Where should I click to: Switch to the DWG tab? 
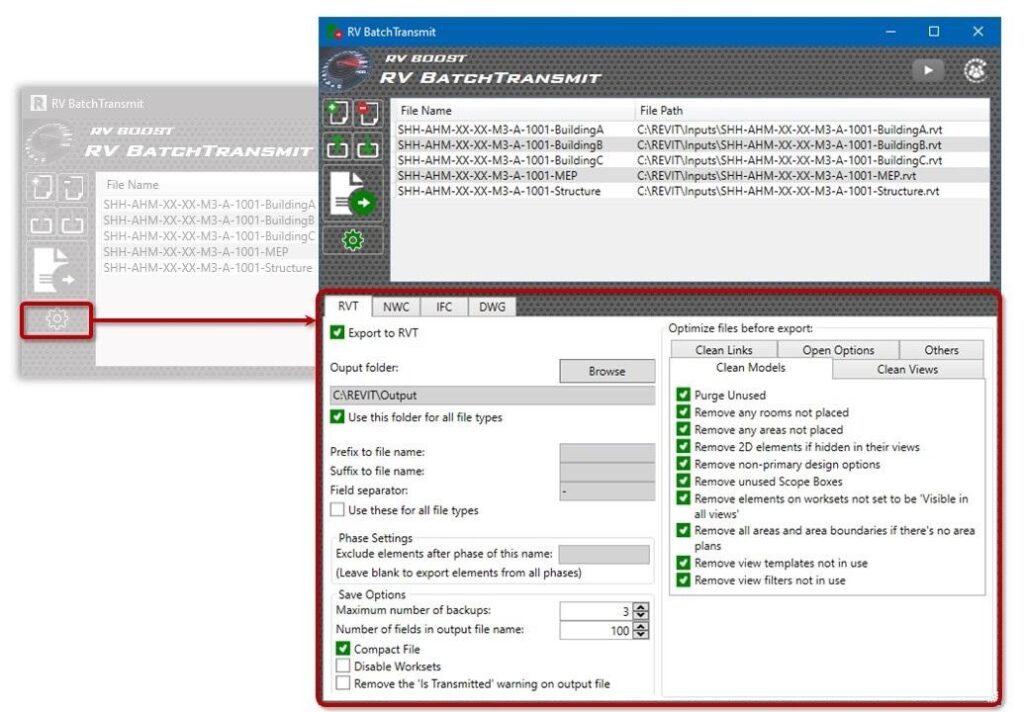coord(492,307)
